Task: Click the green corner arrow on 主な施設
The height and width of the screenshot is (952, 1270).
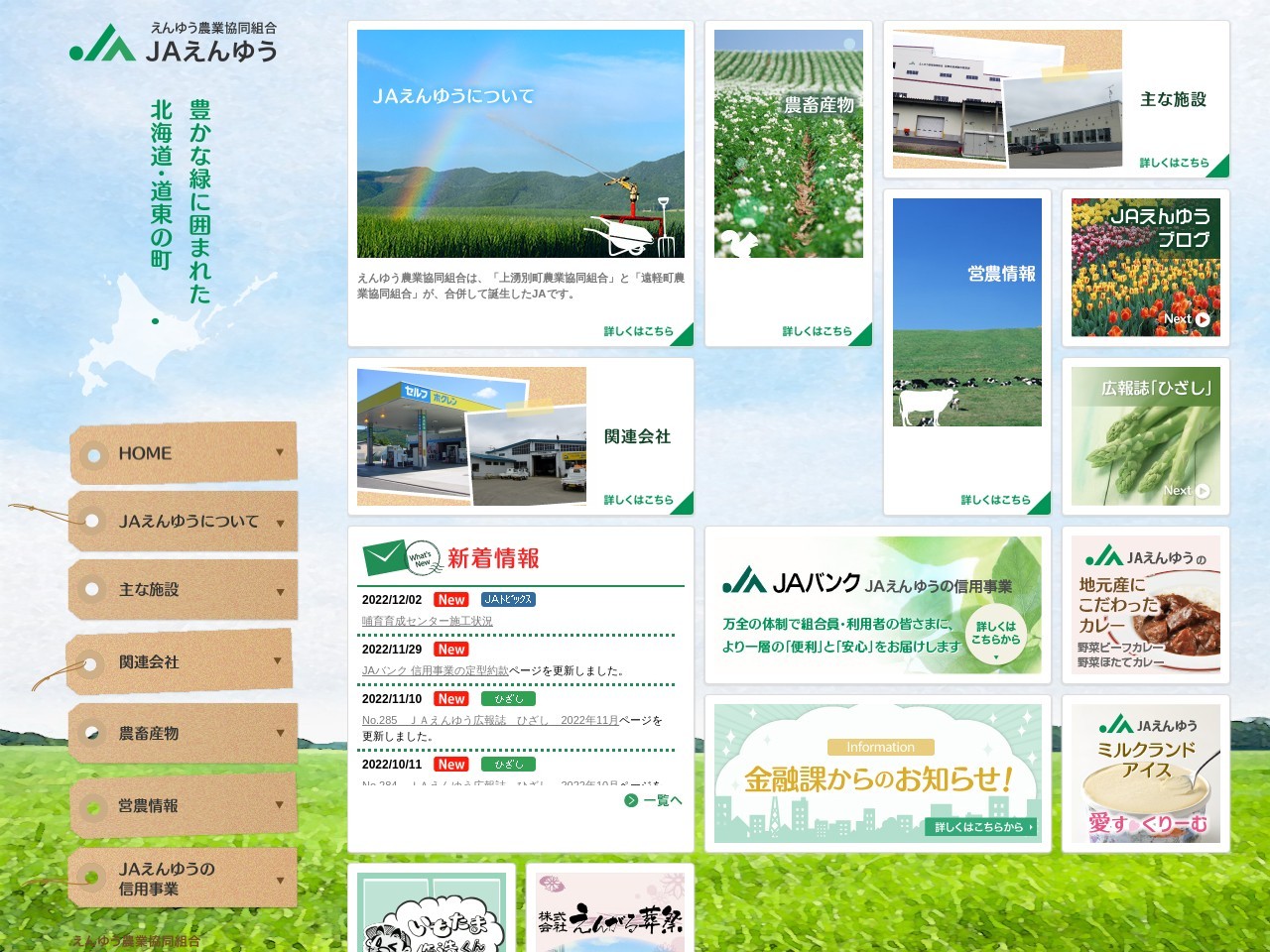Action: point(1218,167)
